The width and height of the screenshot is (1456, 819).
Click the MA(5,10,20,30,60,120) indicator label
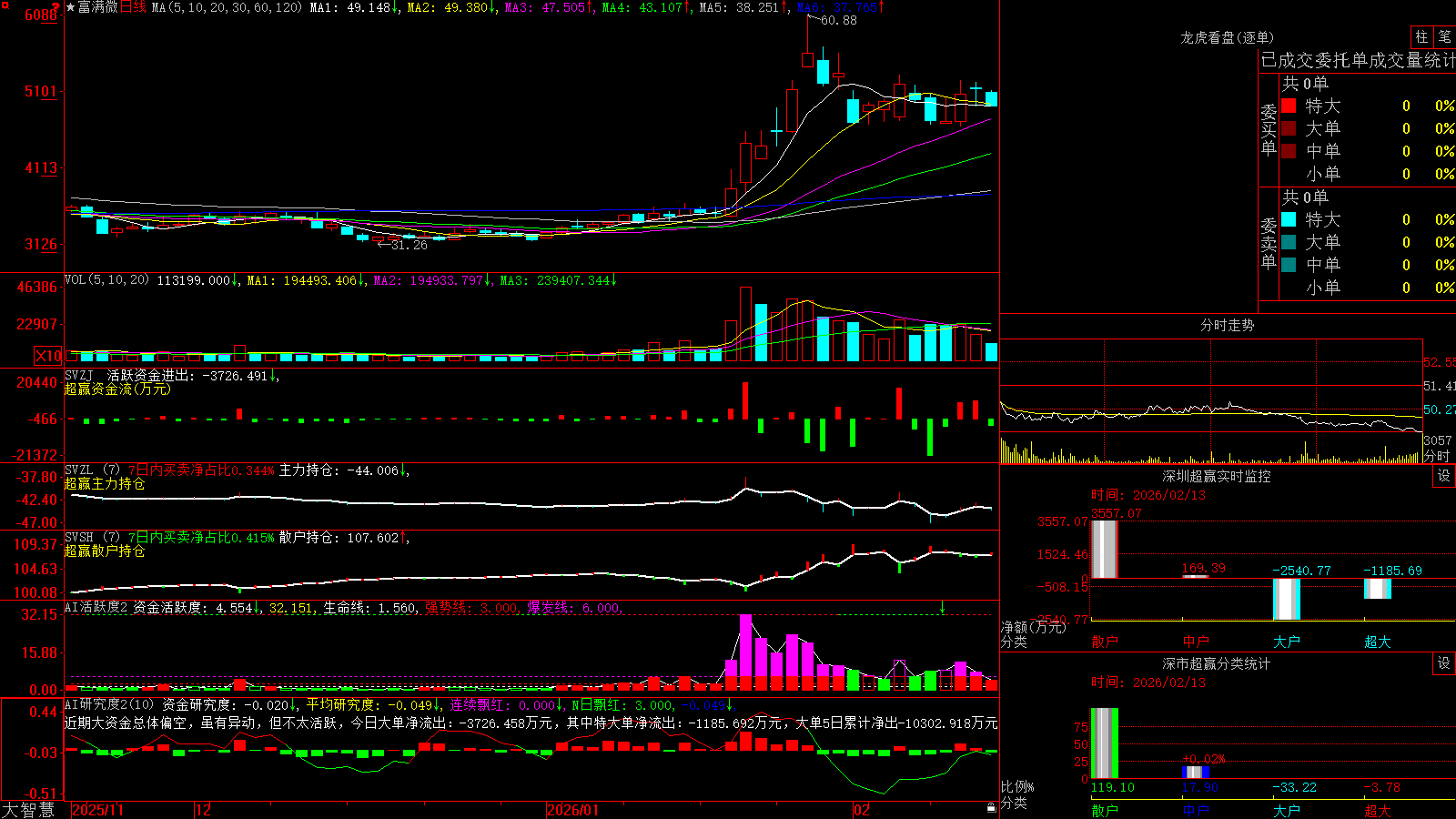click(227, 7)
